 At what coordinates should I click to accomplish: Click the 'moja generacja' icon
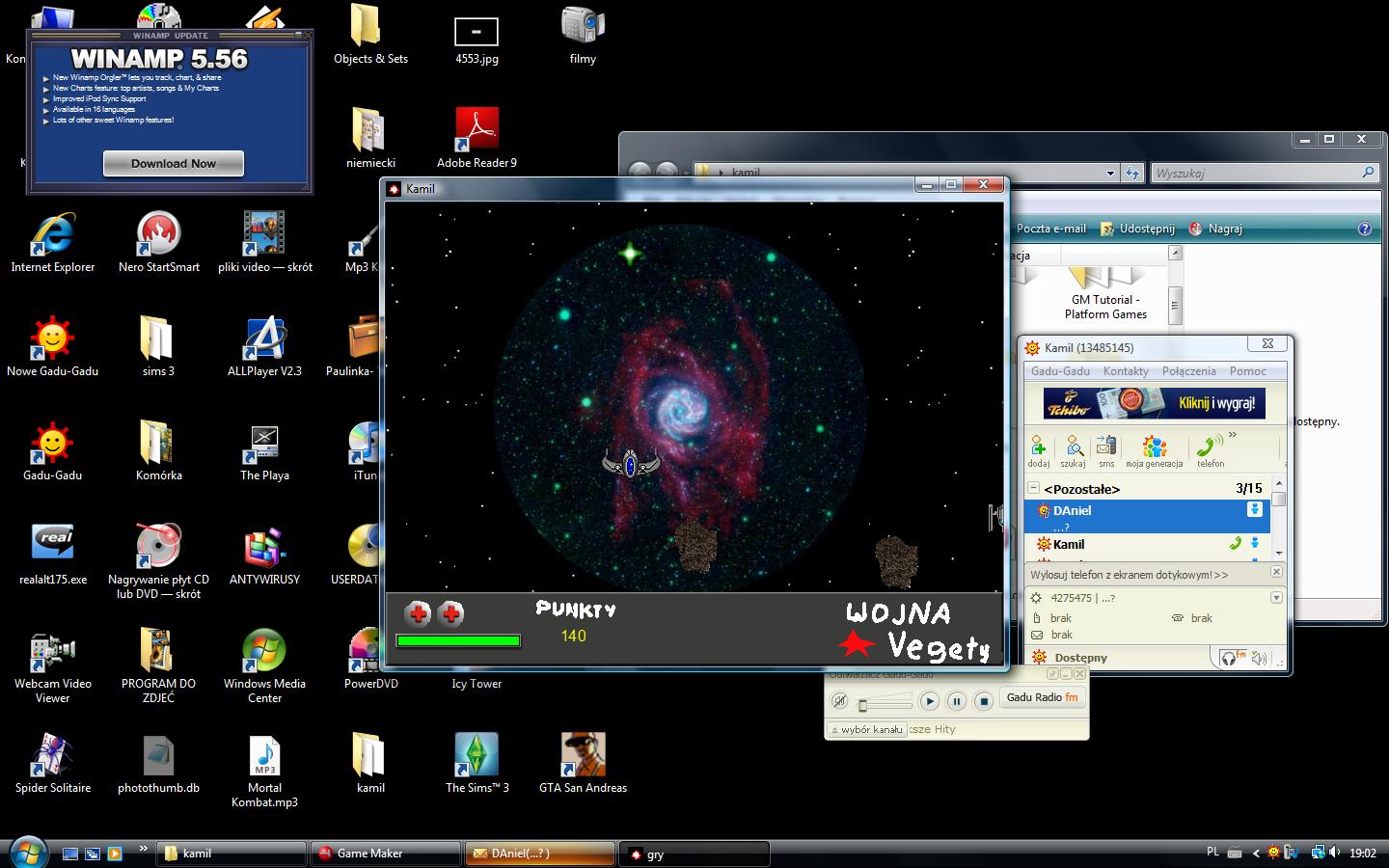1154,448
